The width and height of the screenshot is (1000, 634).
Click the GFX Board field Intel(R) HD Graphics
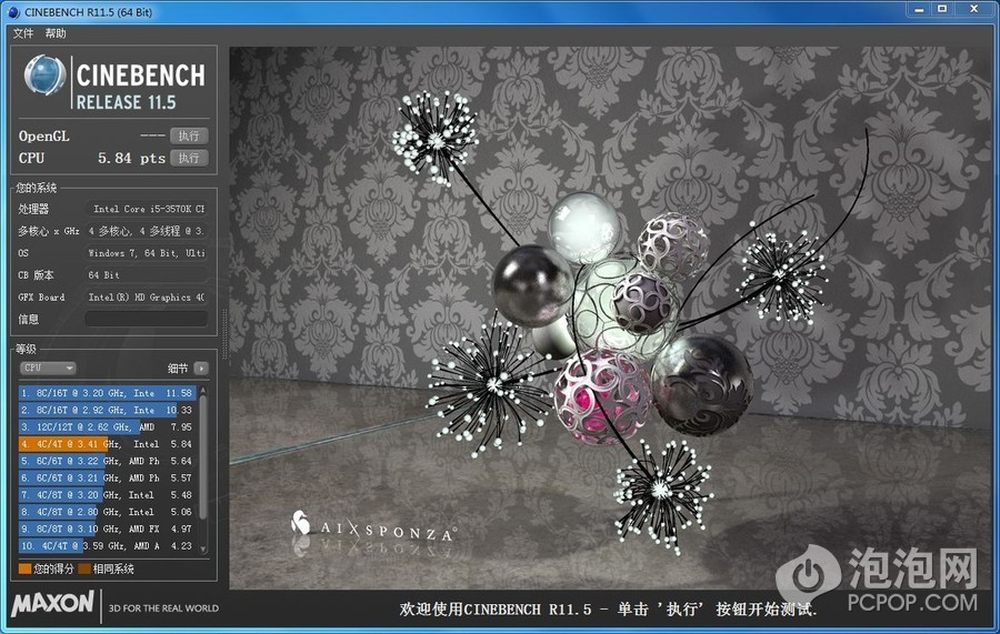[x=146, y=297]
